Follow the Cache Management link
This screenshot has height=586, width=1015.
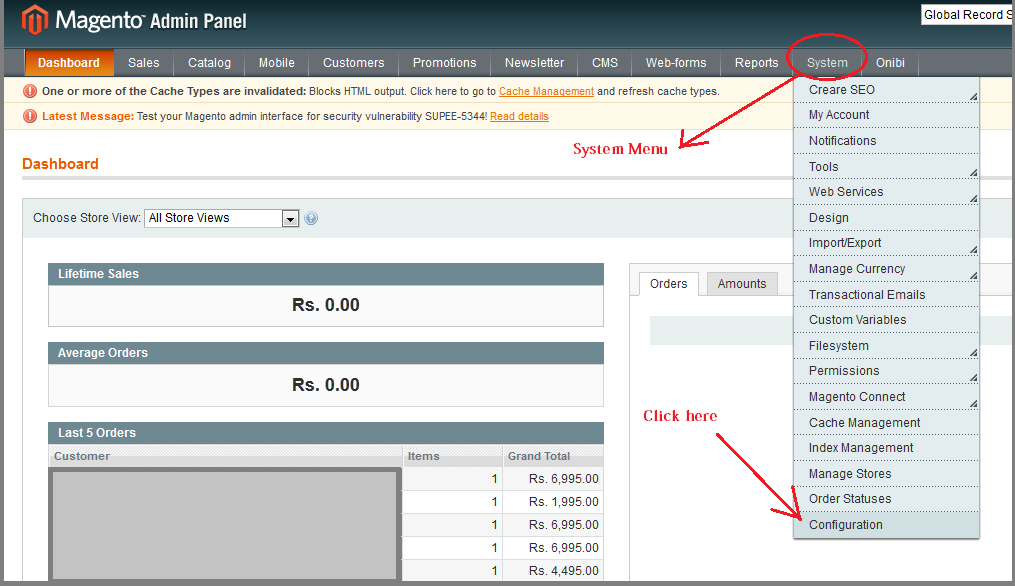click(x=546, y=91)
